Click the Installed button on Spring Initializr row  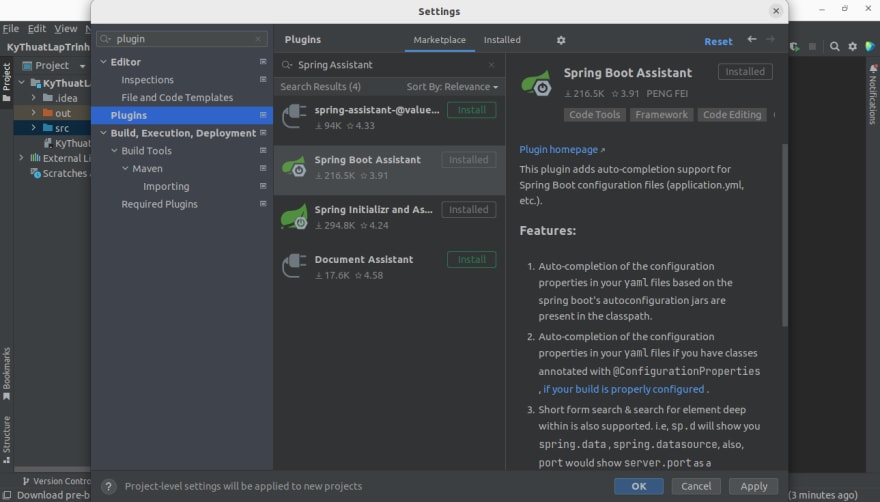(x=469, y=210)
